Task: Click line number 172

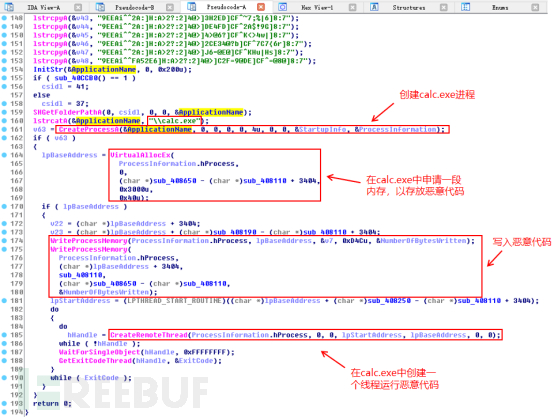Action: tap(16, 223)
